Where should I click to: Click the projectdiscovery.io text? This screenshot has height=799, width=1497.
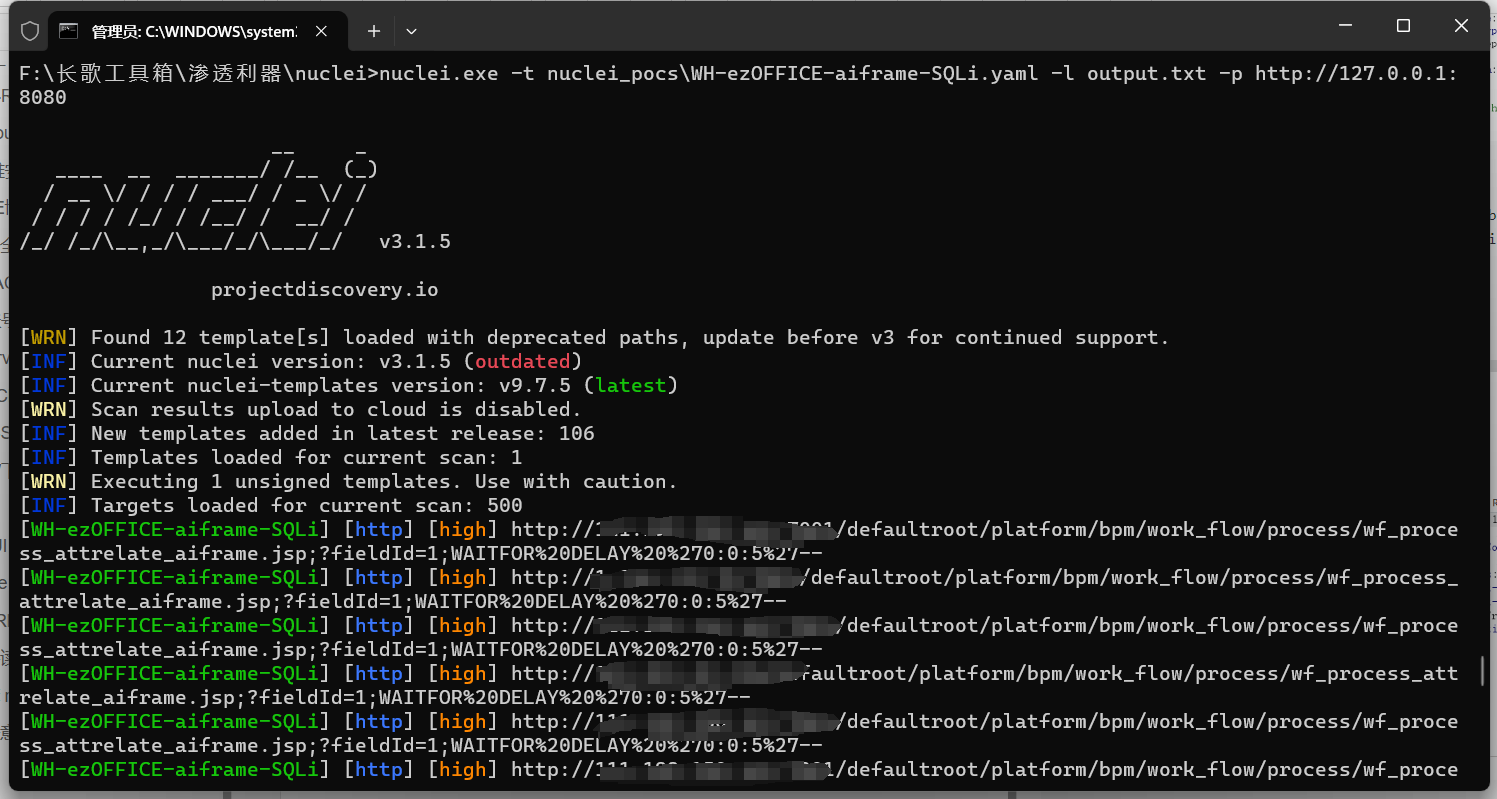[x=325, y=290]
